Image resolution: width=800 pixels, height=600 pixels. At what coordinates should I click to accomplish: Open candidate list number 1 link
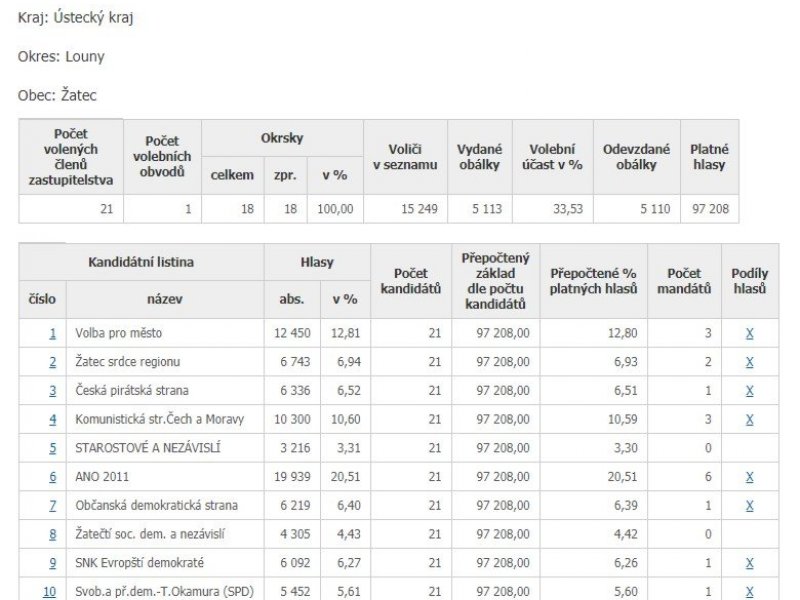coord(53,334)
